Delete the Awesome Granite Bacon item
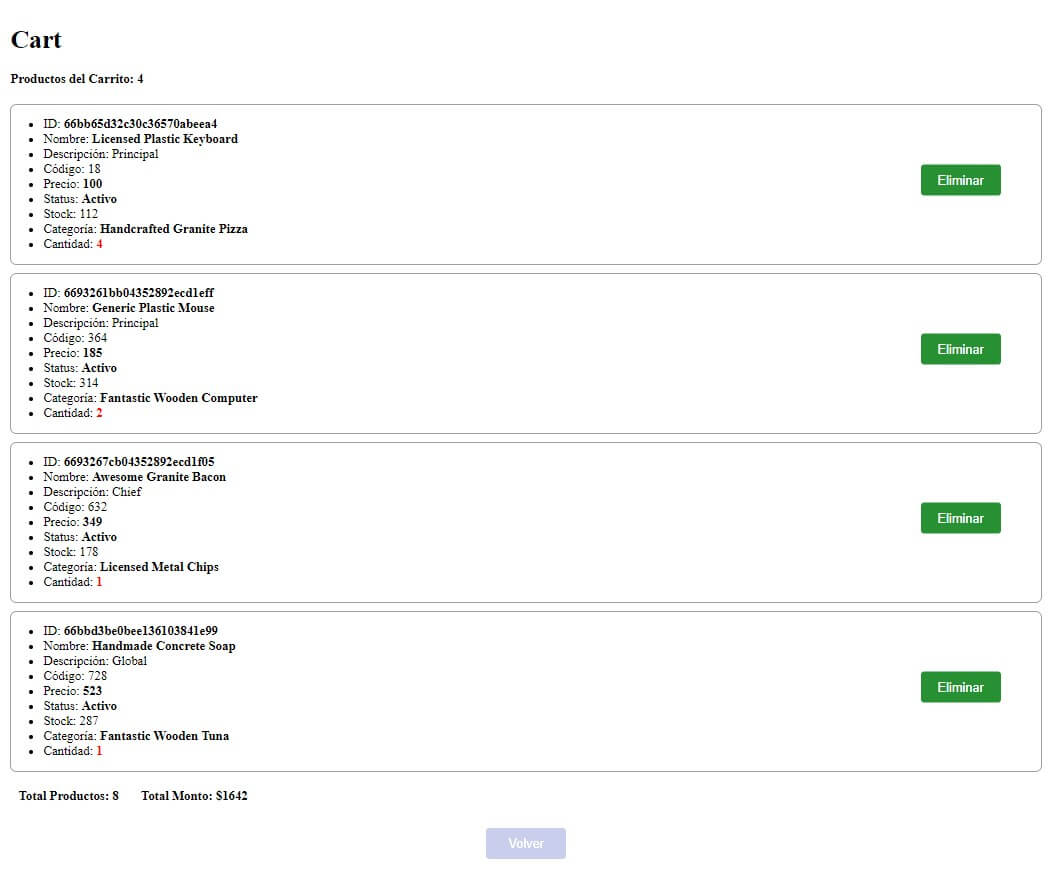1052x872 pixels. pyautogui.click(x=960, y=518)
